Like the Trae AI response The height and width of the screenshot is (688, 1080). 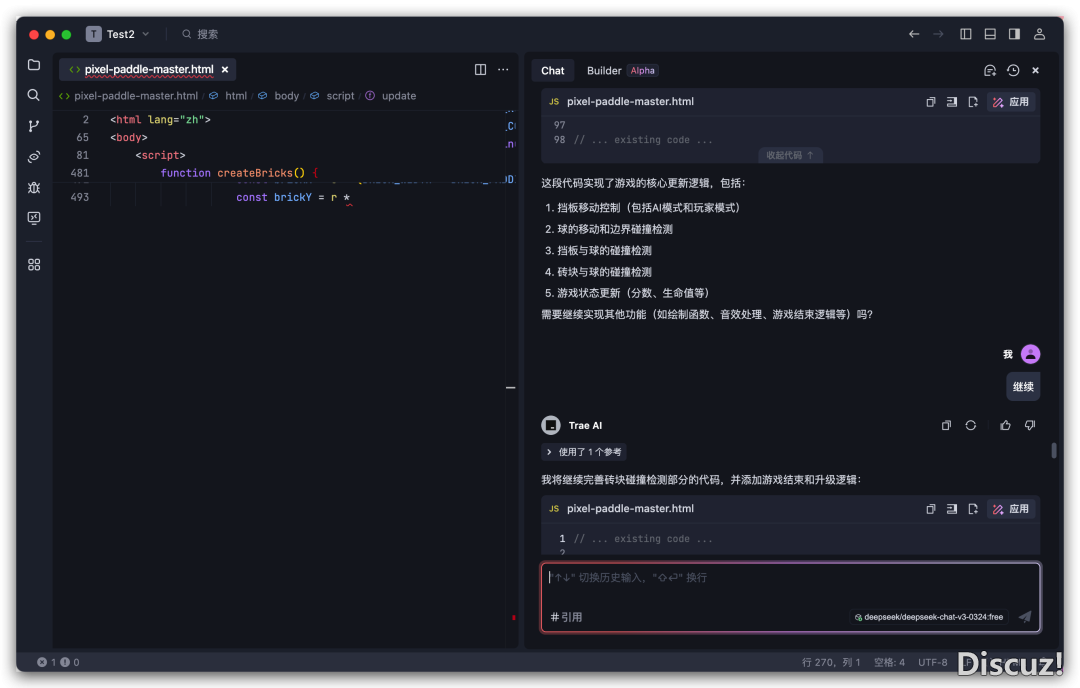point(1005,426)
